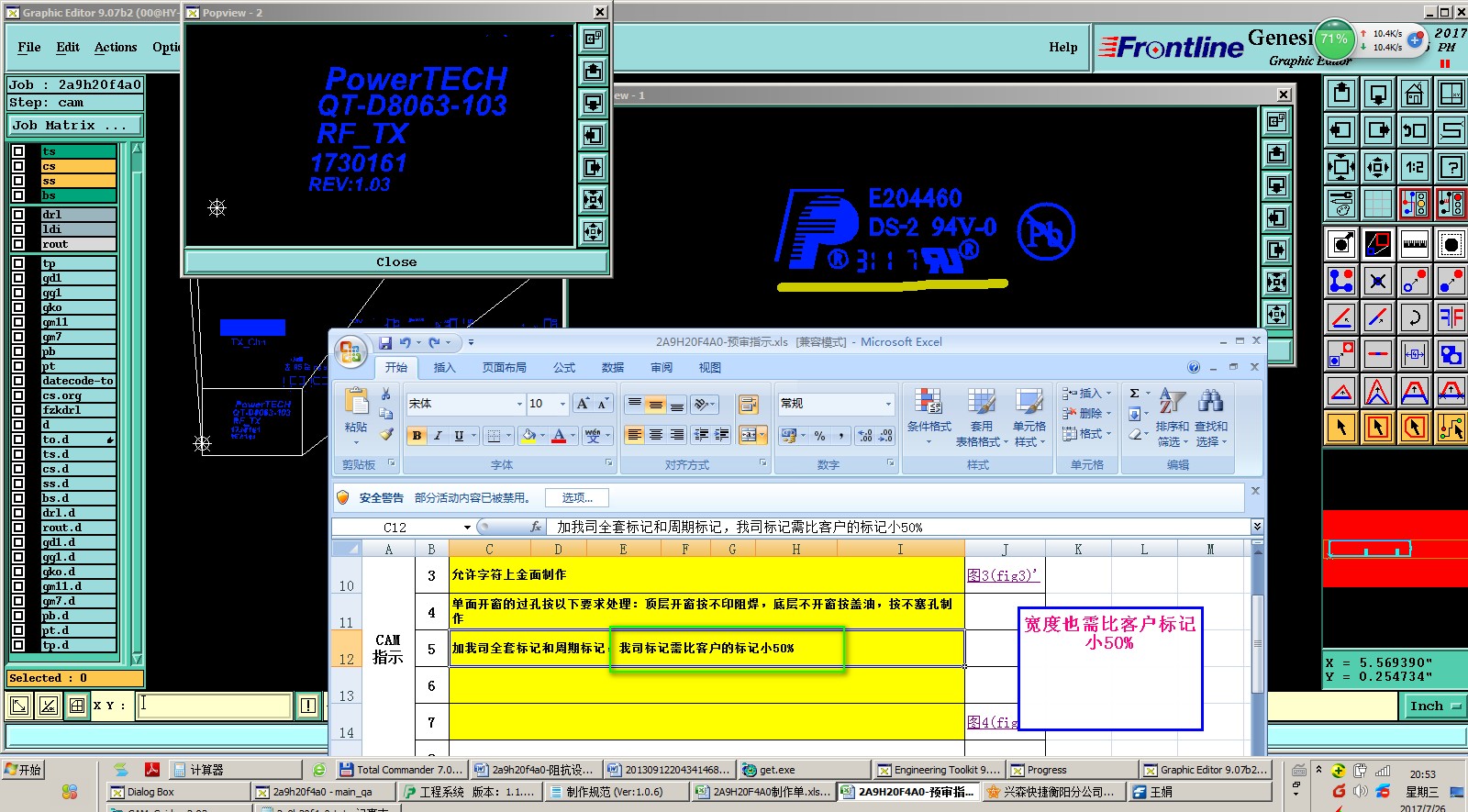Open the number format dropdown in Excel

click(x=888, y=404)
